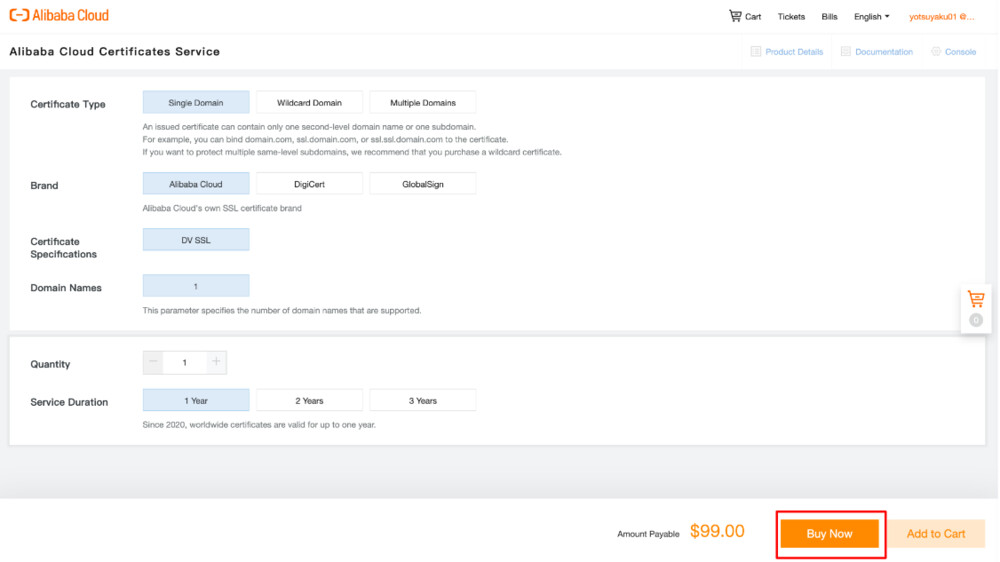Open Tickets in the top navigation
Screen dimensions: 1000x562
(791, 17)
